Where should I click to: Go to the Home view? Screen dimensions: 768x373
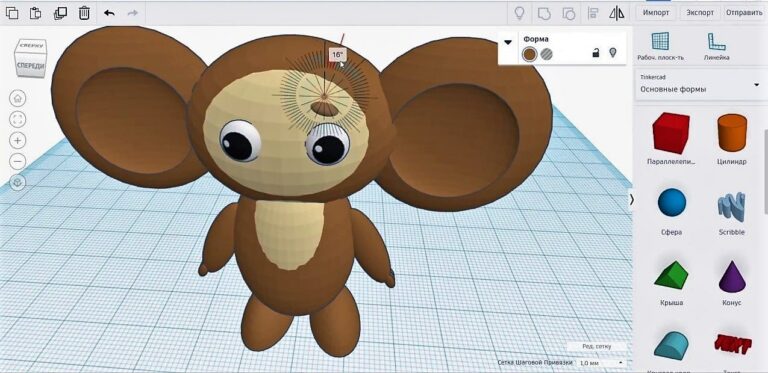tap(18, 98)
